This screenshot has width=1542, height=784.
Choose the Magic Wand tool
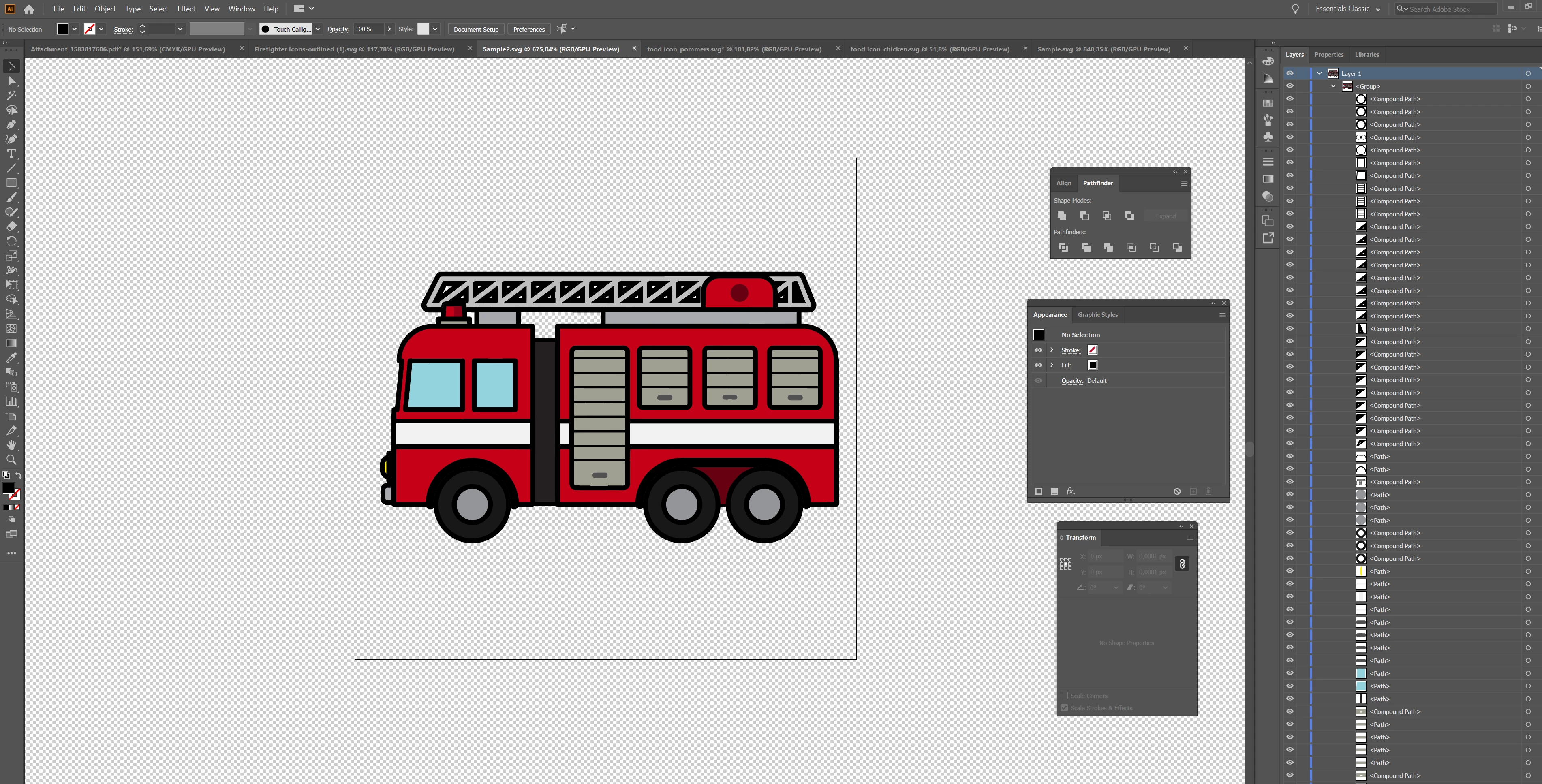point(11,95)
